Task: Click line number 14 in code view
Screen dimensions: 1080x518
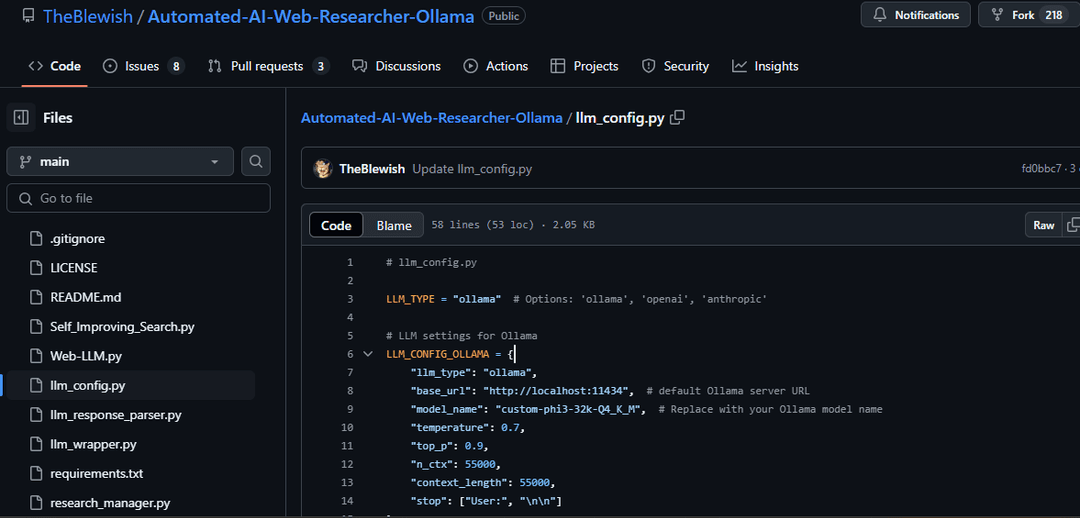Action: pos(347,501)
